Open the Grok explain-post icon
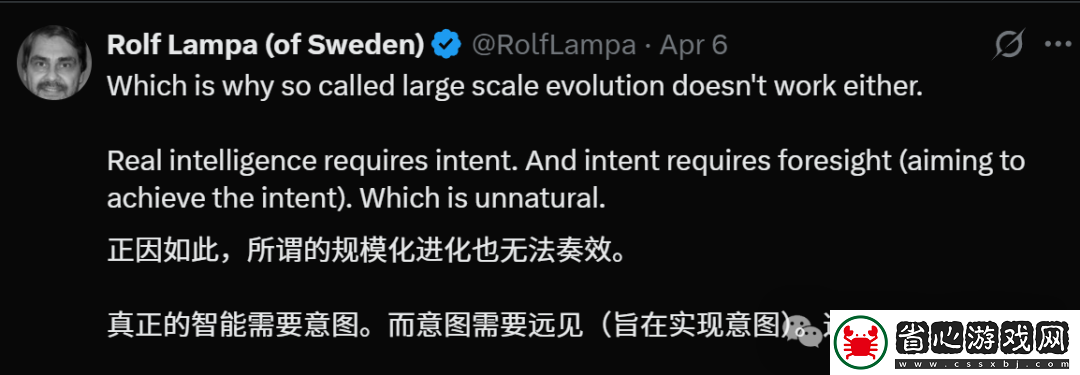Image resolution: width=1080 pixels, height=375 pixels. tap(1010, 45)
